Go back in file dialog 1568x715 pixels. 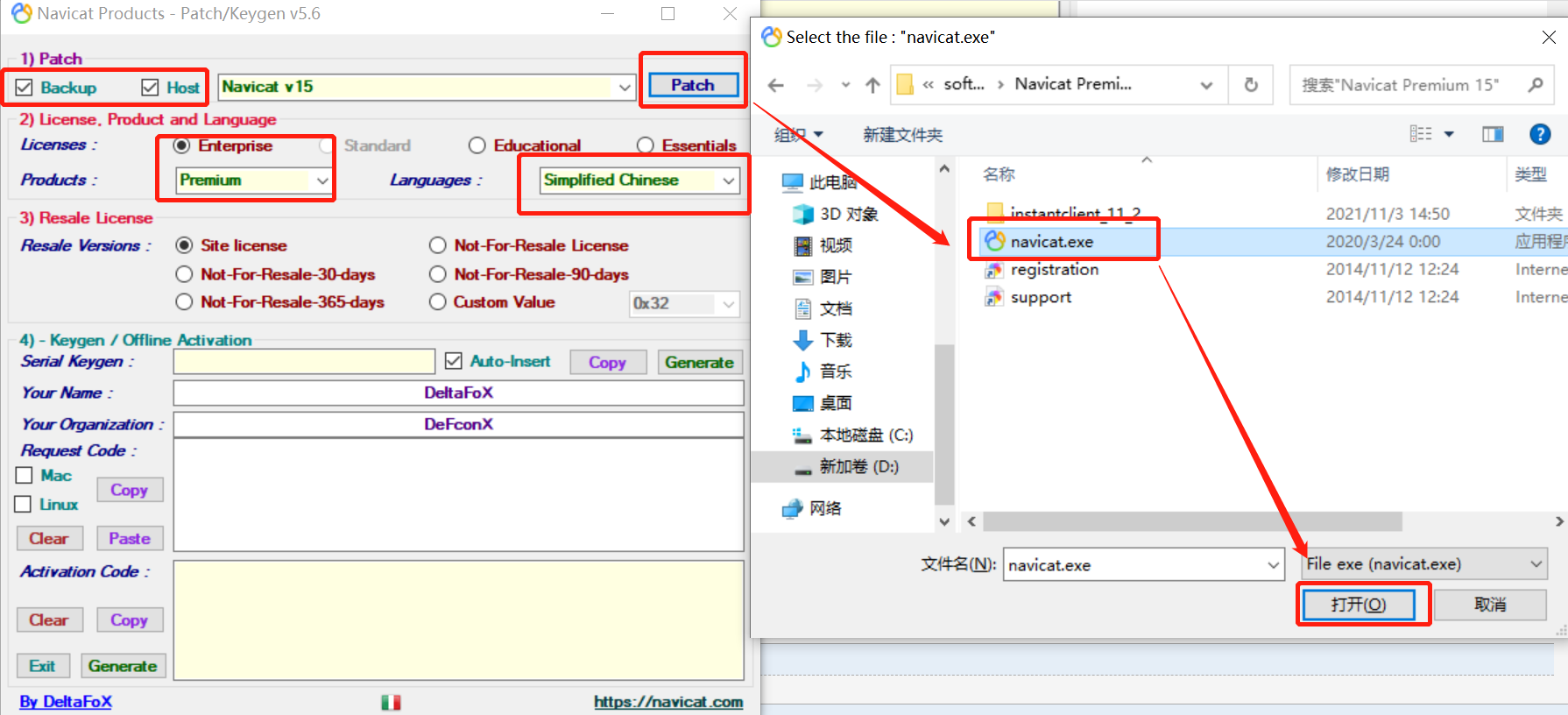pos(776,85)
